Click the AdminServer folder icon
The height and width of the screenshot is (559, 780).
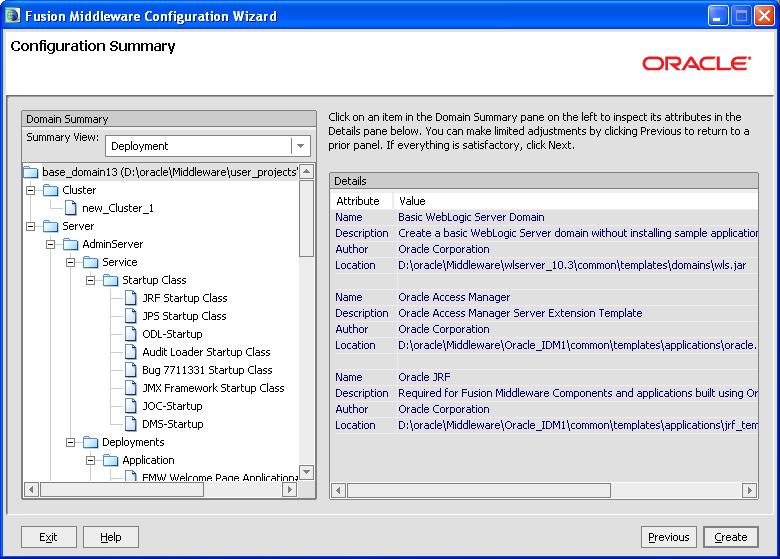coord(71,244)
